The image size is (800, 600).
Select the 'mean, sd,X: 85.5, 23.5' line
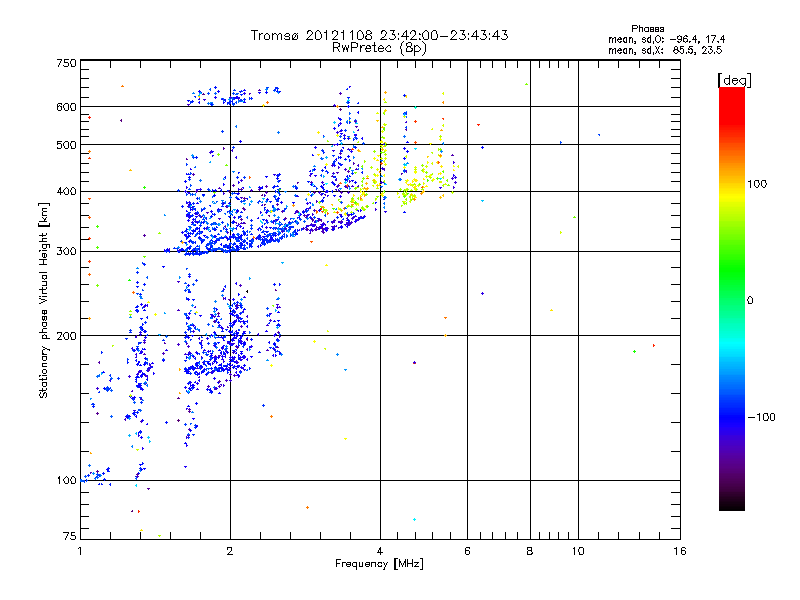(x=665, y=50)
